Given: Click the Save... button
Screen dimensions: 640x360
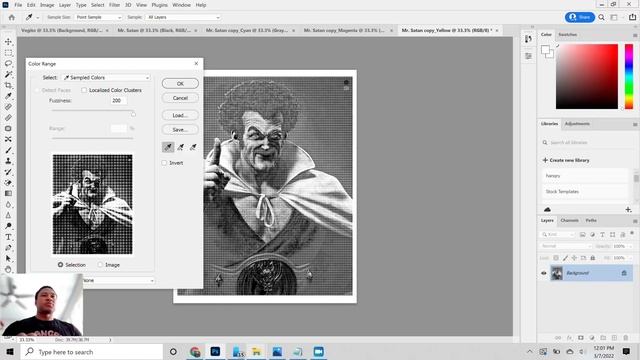Looking at the screenshot, I should [180, 130].
